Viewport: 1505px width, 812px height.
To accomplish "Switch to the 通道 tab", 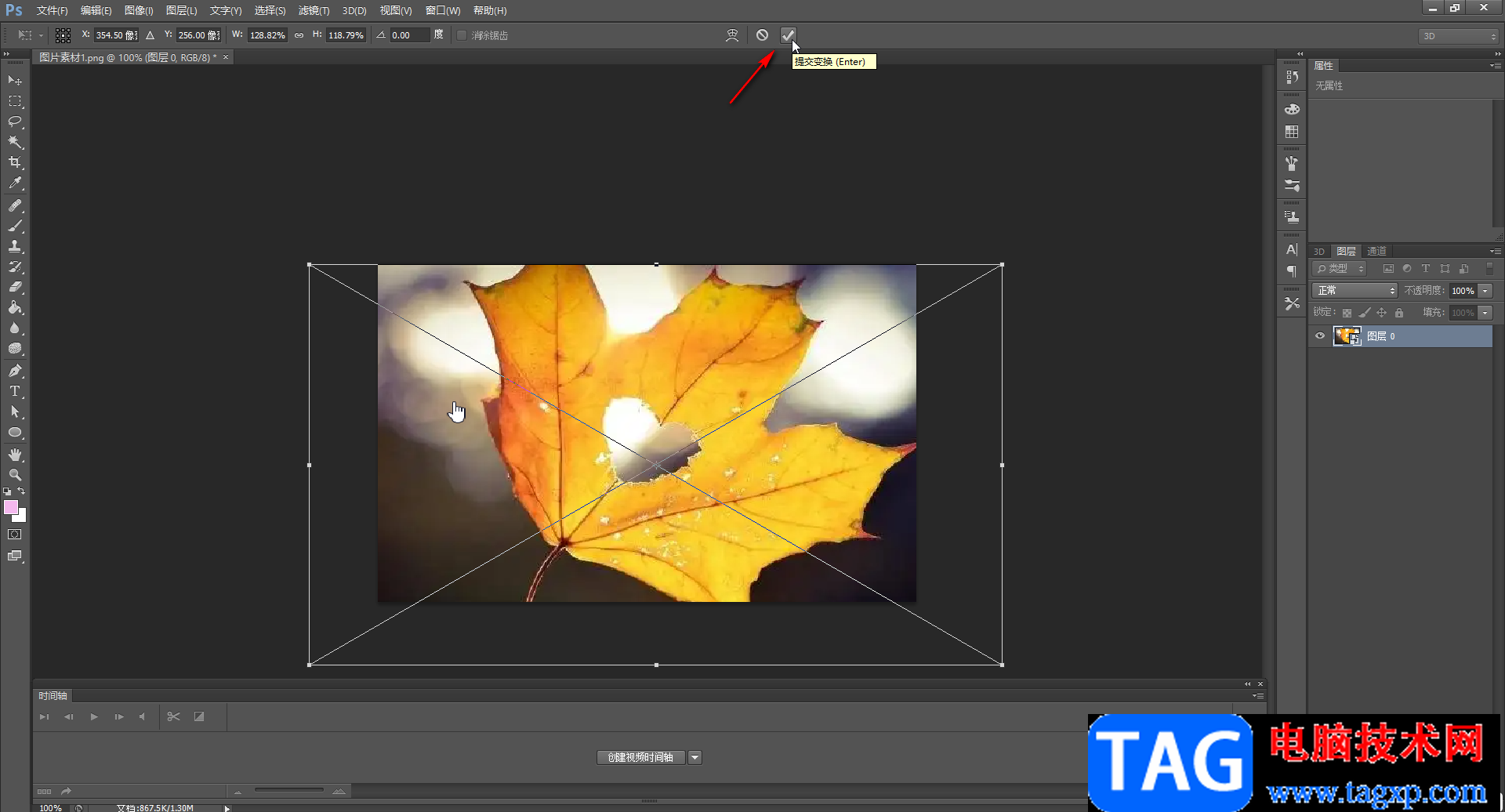I will pos(1376,251).
